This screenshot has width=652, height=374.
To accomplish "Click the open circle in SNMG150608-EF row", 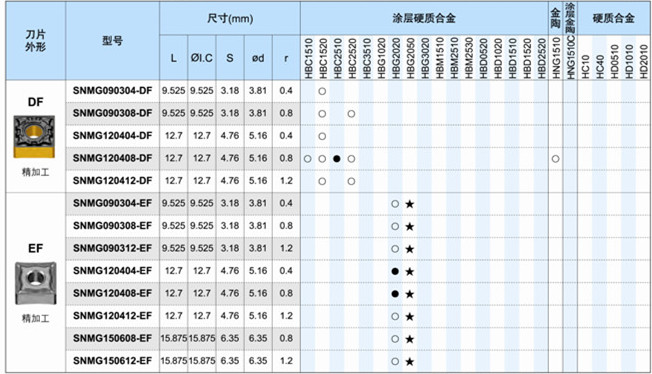I will point(395,339).
